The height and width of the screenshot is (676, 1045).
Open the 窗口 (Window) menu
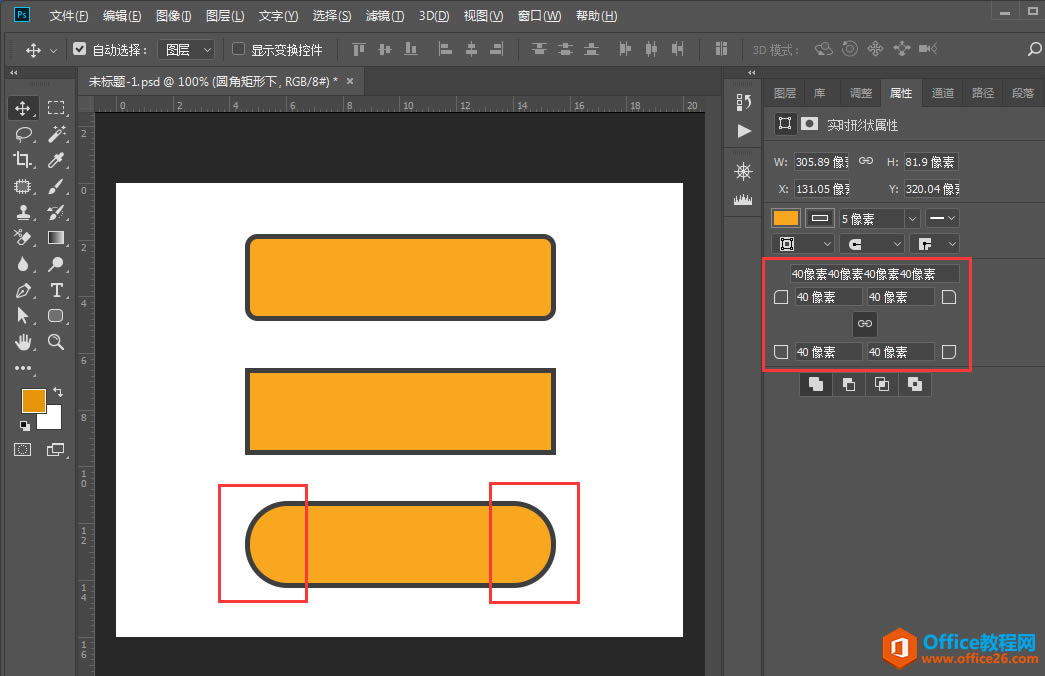click(539, 15)
